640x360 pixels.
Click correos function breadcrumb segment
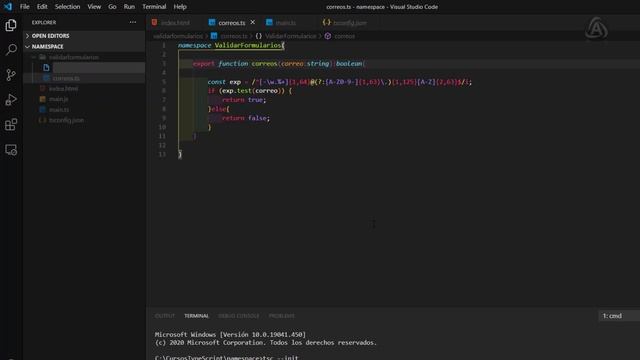coord(344,36)
